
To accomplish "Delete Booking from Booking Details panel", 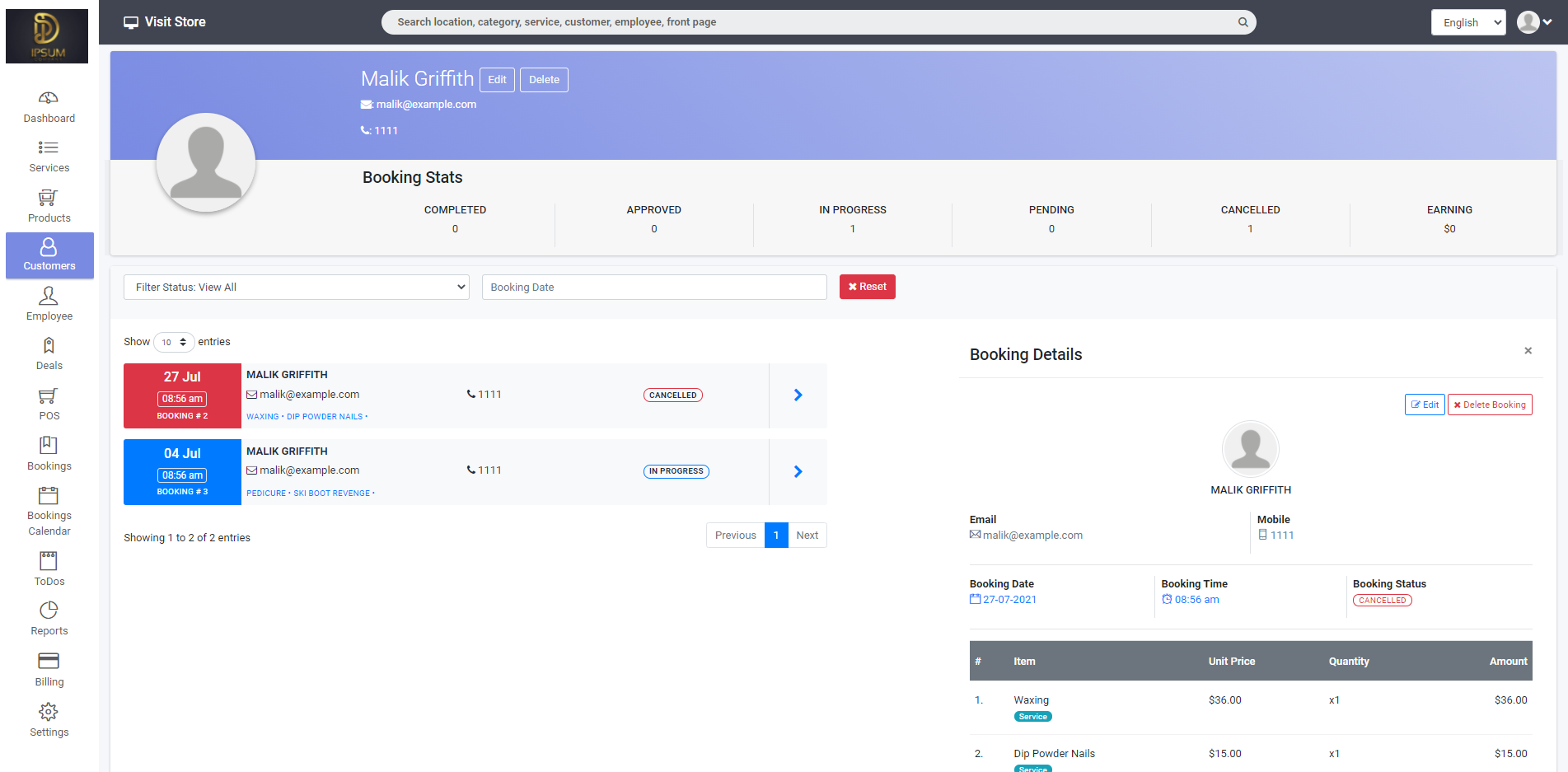I will pos(1490,404).
